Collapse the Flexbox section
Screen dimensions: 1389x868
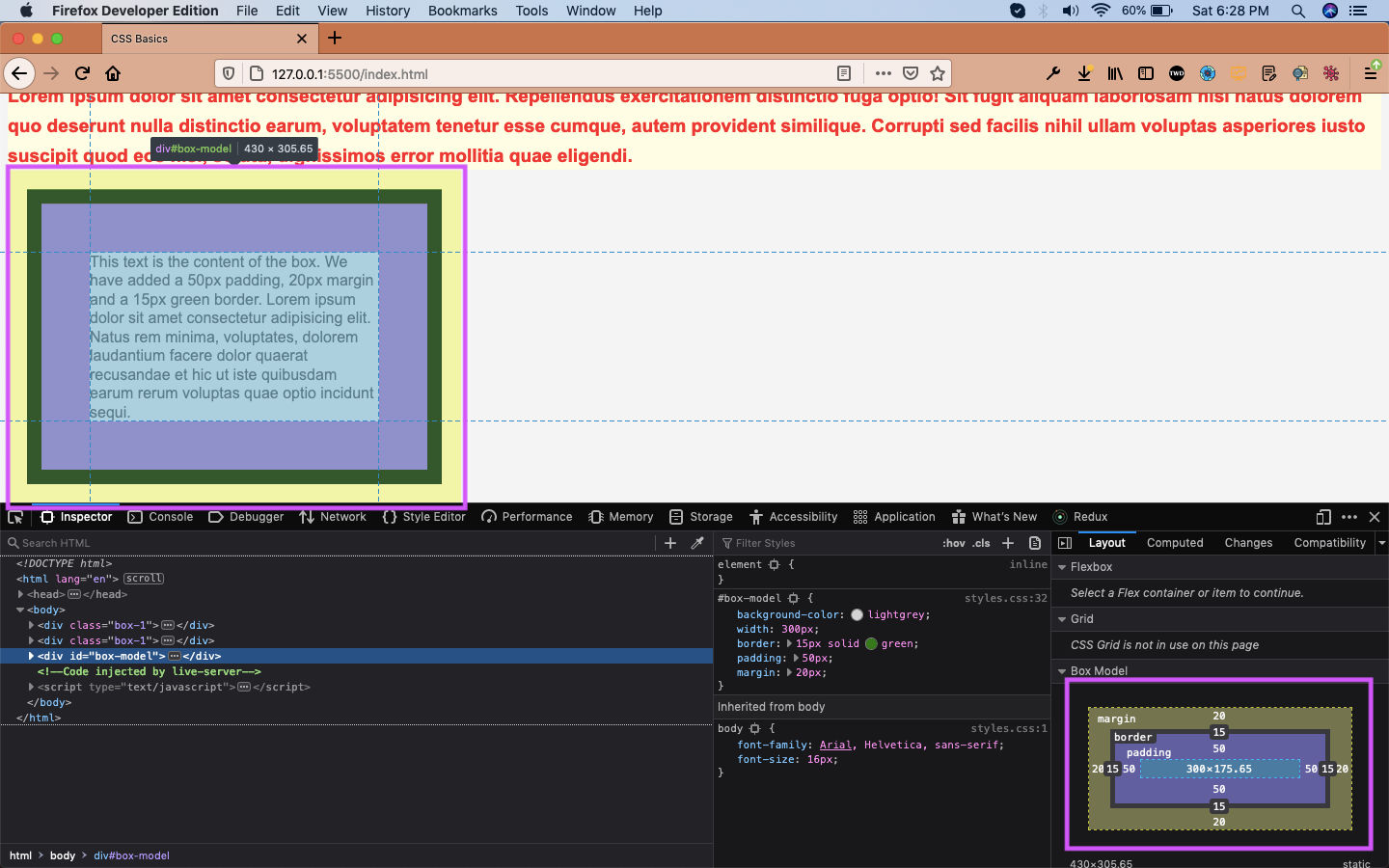(x=1062, y=567)
